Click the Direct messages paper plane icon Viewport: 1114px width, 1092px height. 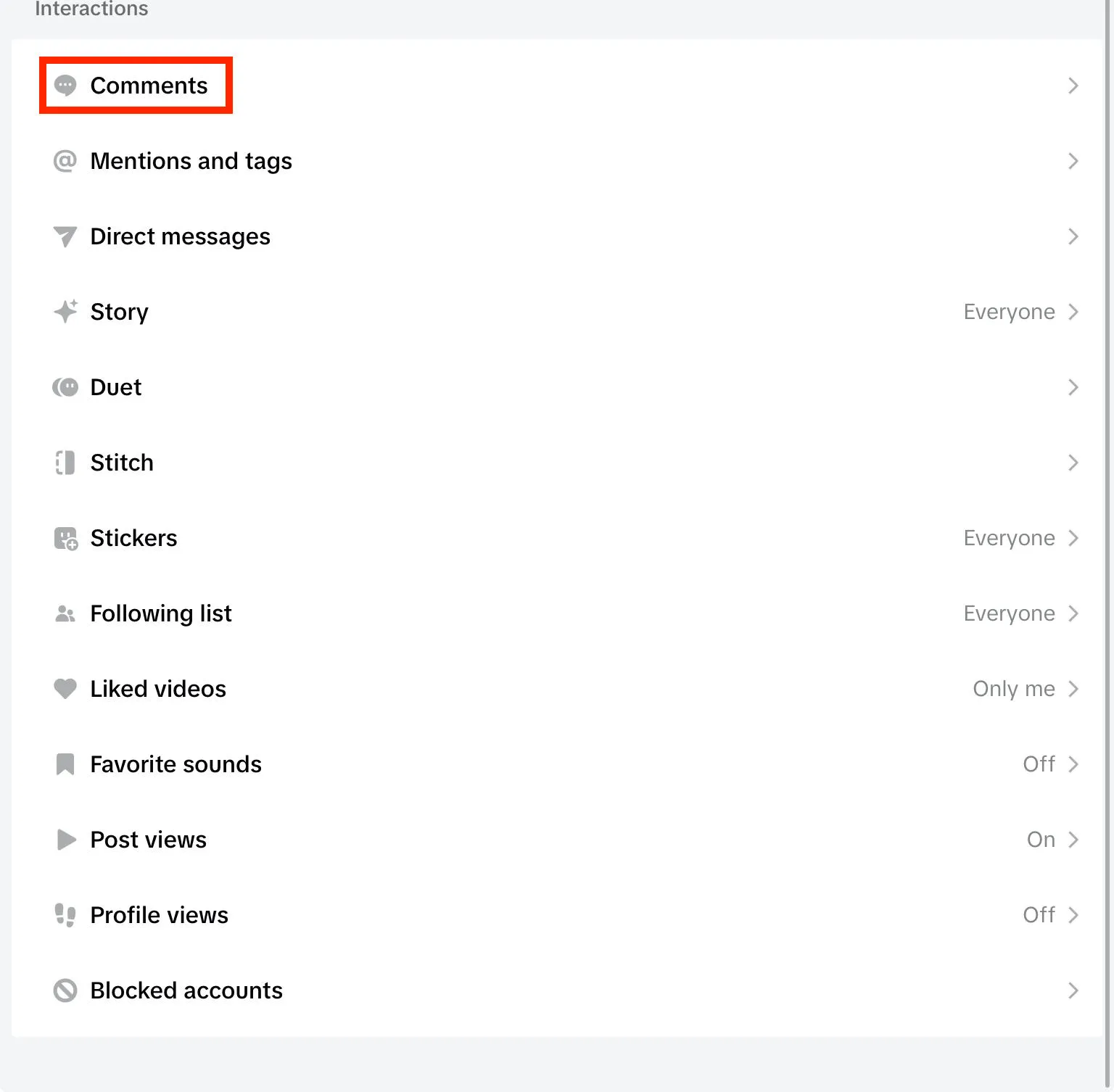coord(65,236)
